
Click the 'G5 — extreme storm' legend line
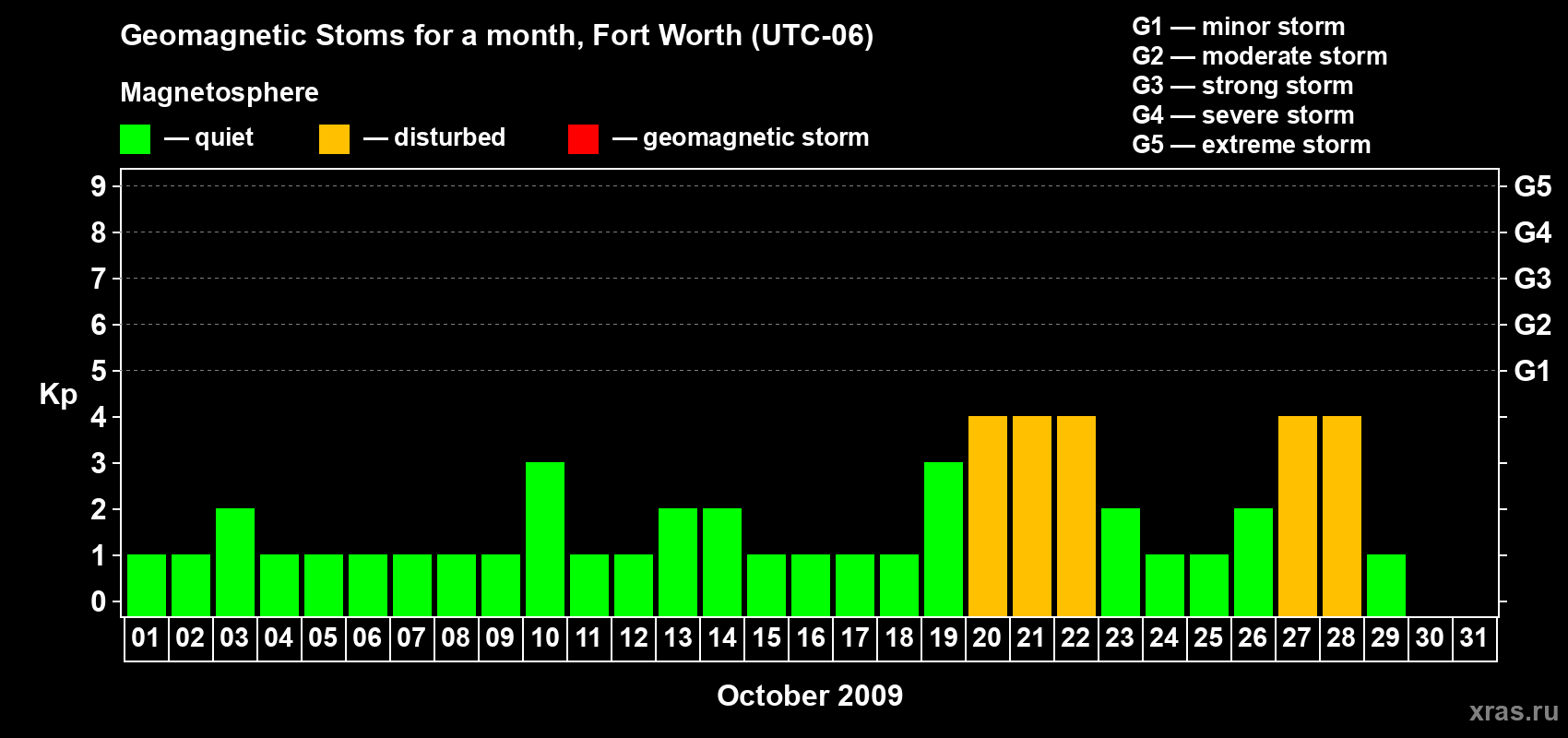coord(1252,145)
